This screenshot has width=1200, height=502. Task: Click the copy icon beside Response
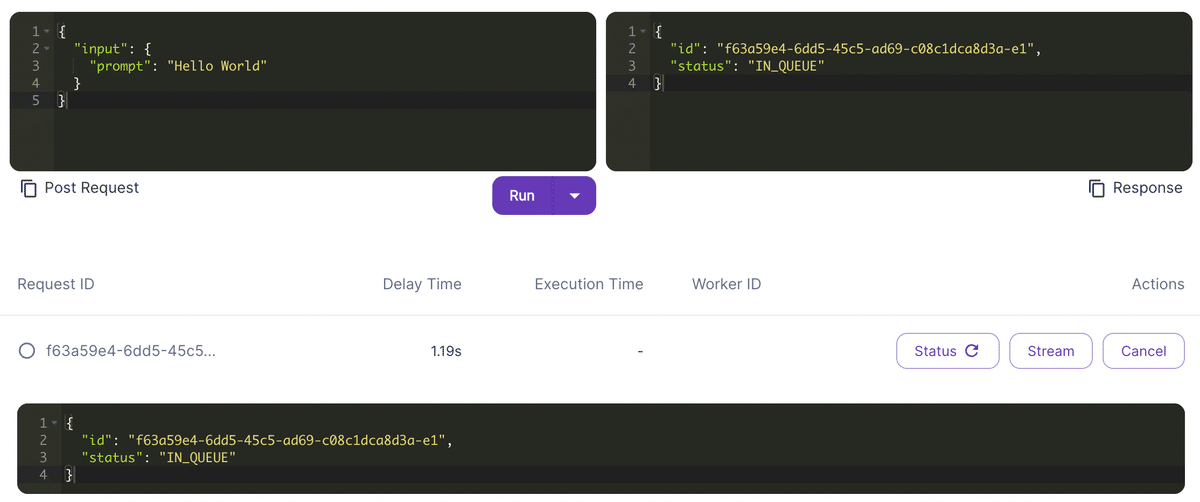tap(1097, 188)
